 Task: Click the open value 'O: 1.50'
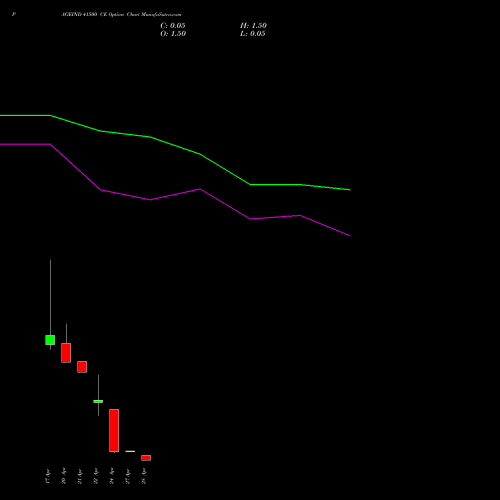click(173, 34)
